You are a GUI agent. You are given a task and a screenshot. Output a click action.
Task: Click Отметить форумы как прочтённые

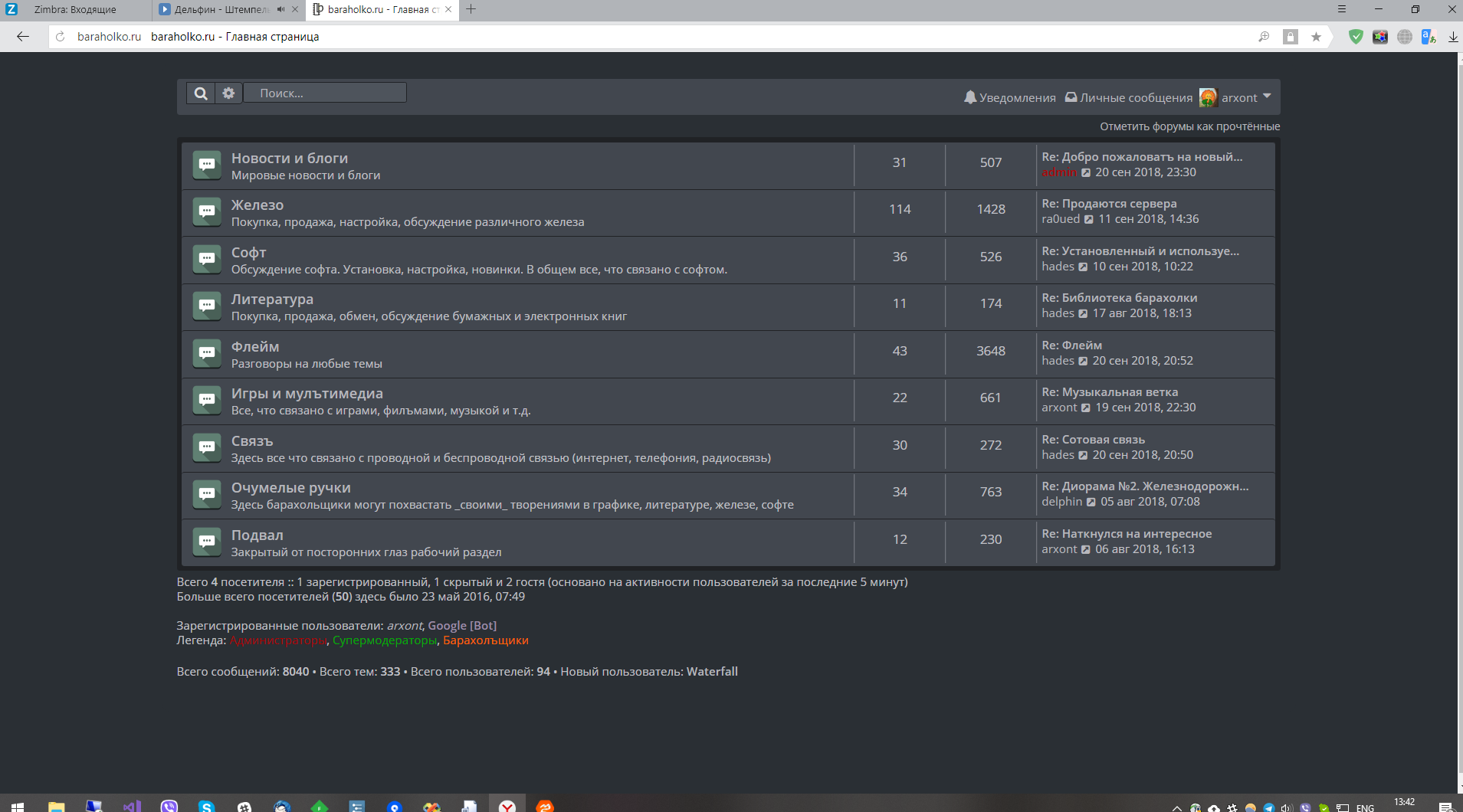(x=1189, y=126)
